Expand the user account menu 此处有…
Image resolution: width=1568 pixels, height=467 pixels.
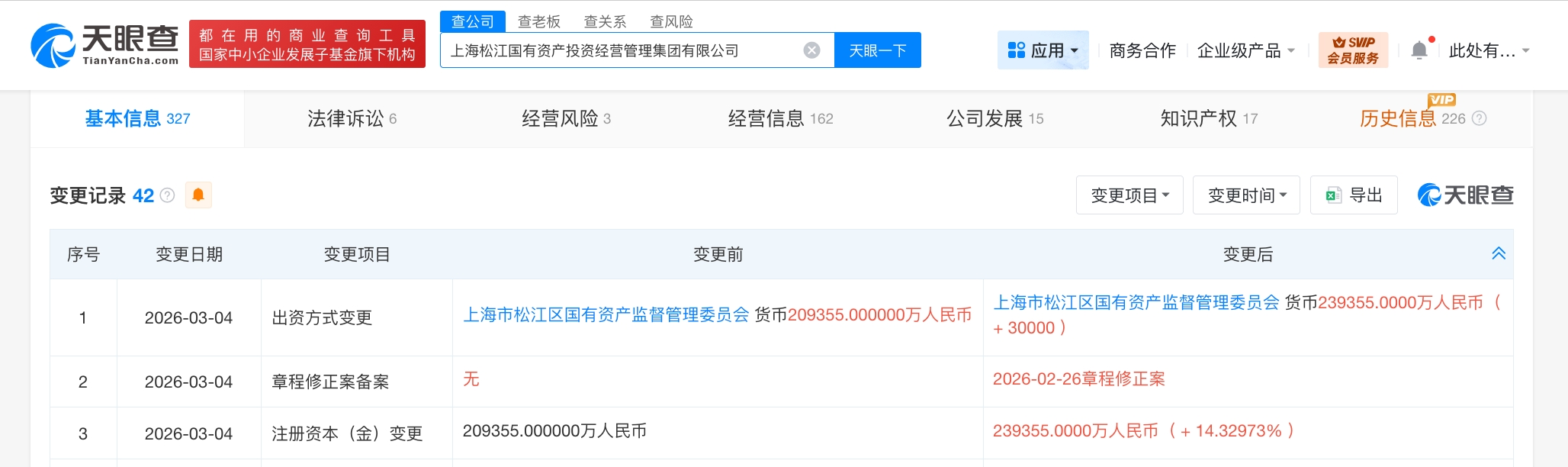pos(1489,50)
